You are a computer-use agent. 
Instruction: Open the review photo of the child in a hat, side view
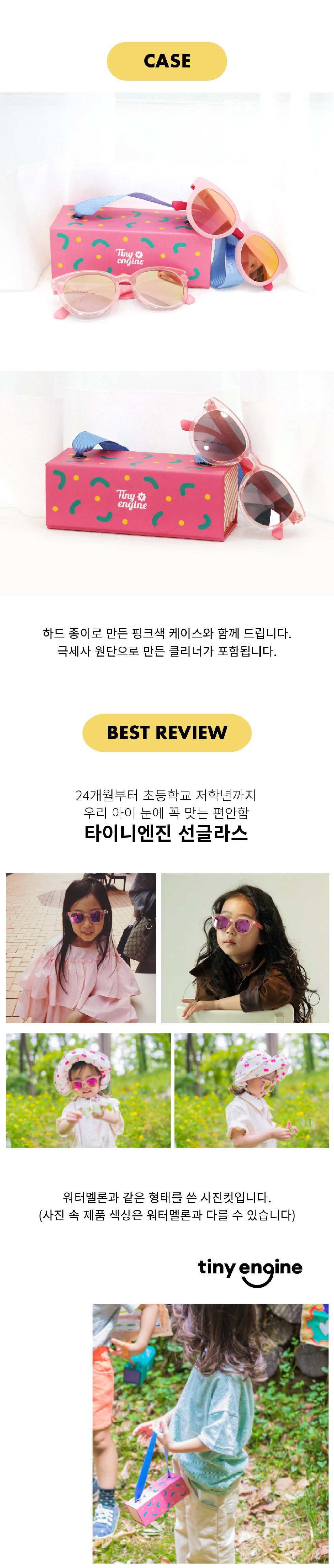[x=251, y=1090]
